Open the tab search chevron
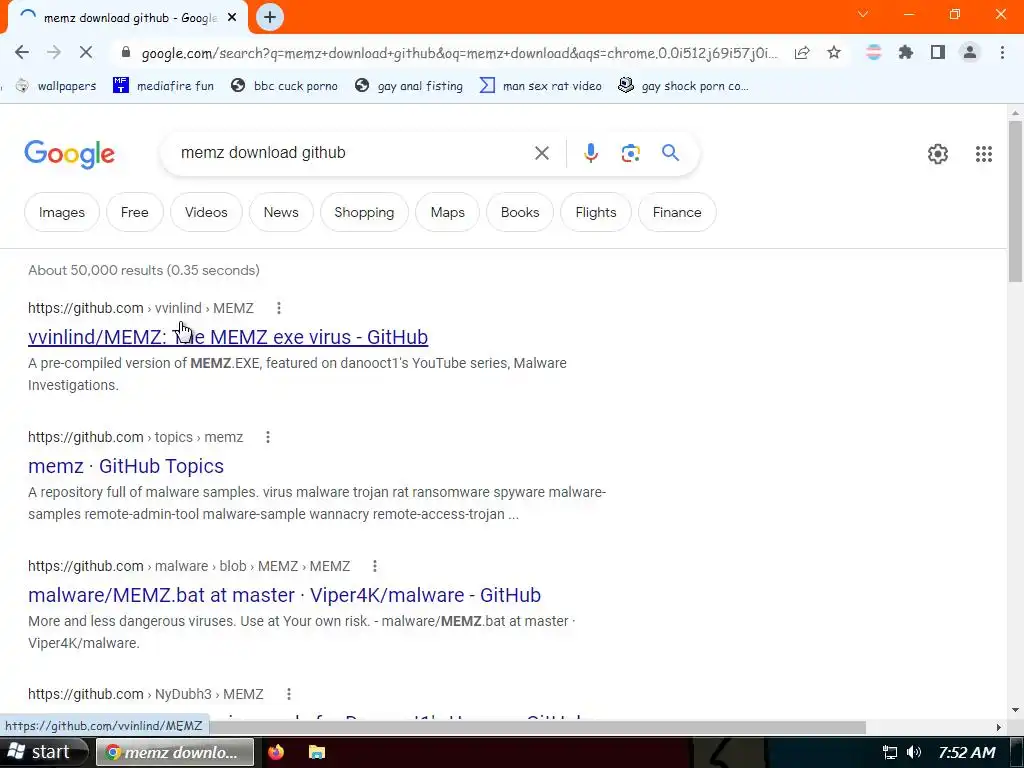This screenshot has width=1024, height=768. tap(863, 14)
